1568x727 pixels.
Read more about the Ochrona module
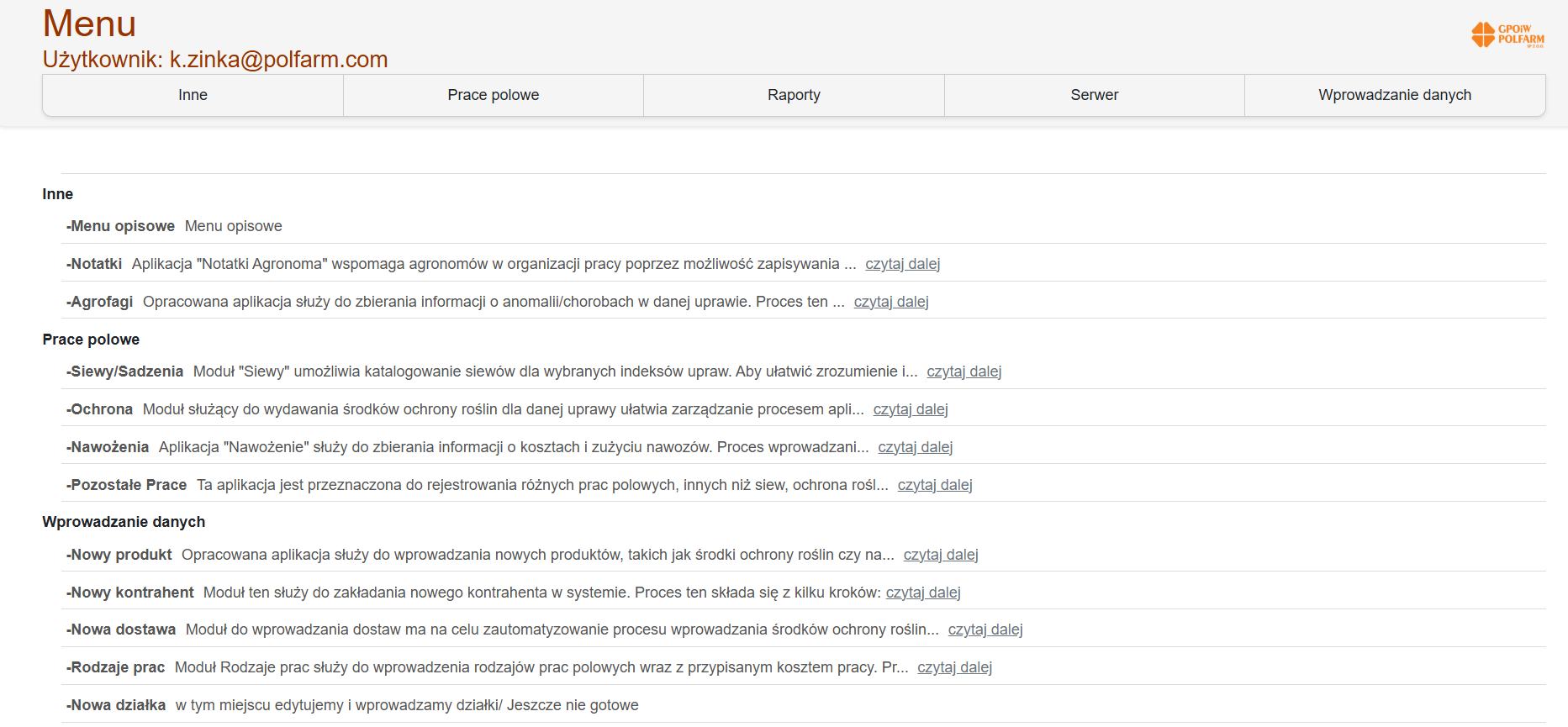(910, 409)
